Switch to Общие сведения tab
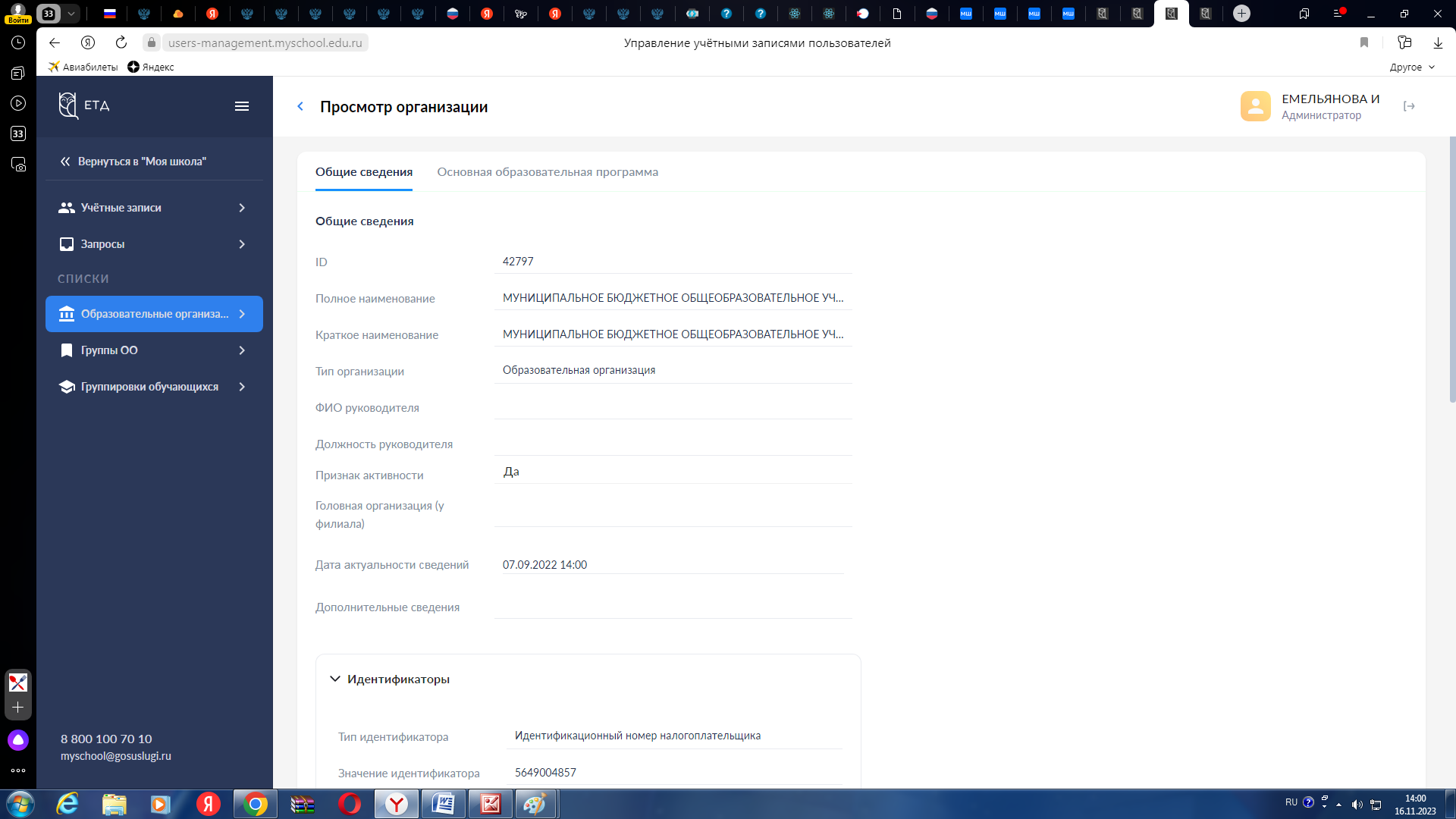The height and width of the screenshot is (819, 1456). [x=364, y=172]
